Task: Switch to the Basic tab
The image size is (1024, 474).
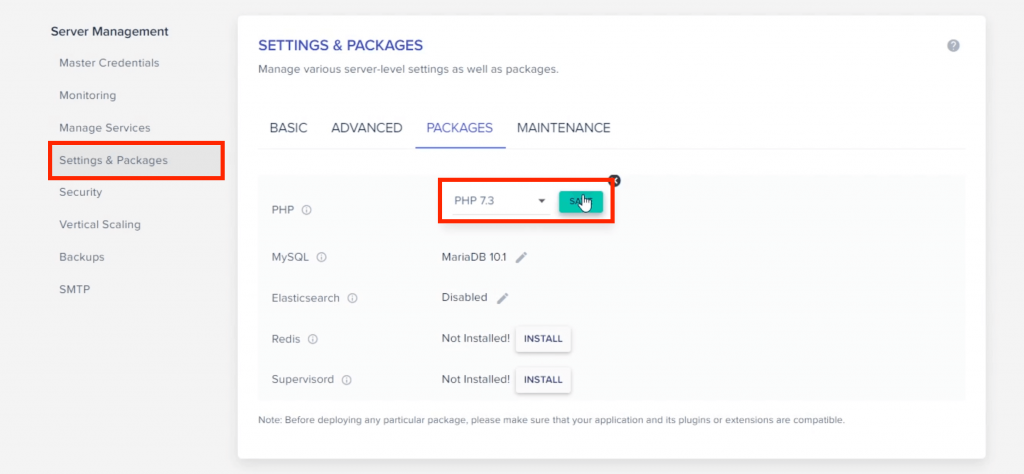Action: (288, 128)
